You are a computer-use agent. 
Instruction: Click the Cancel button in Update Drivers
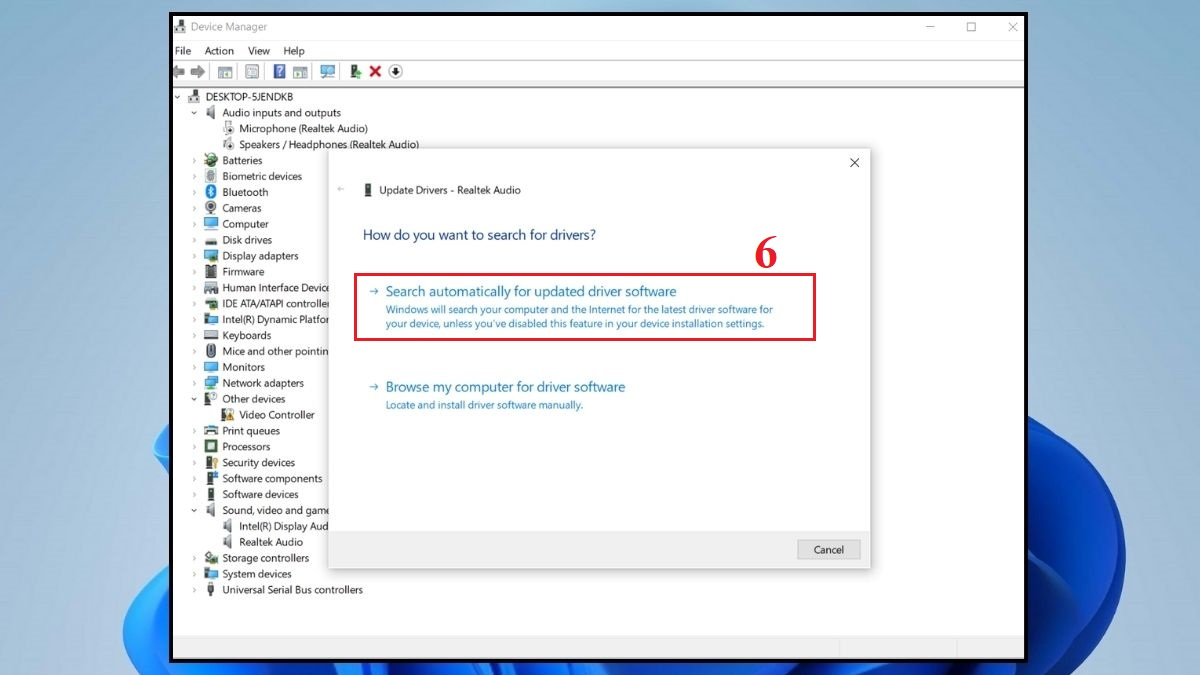tap(829, 549)
